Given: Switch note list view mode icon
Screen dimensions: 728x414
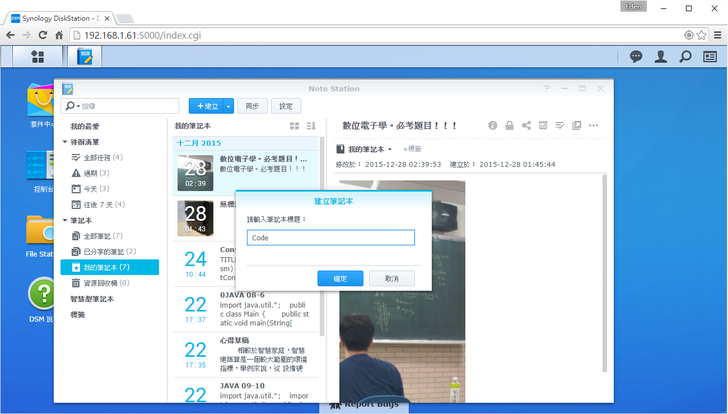Looking at the screenshot, I should pos(294,126).
